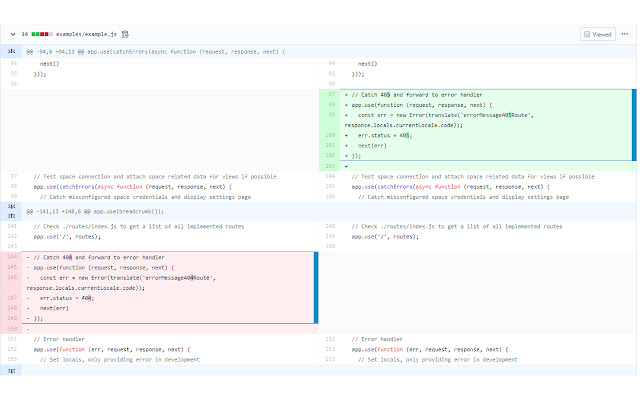Select added line number 97
The height and width of the screenshot is (400, 640).
(329, 94)
